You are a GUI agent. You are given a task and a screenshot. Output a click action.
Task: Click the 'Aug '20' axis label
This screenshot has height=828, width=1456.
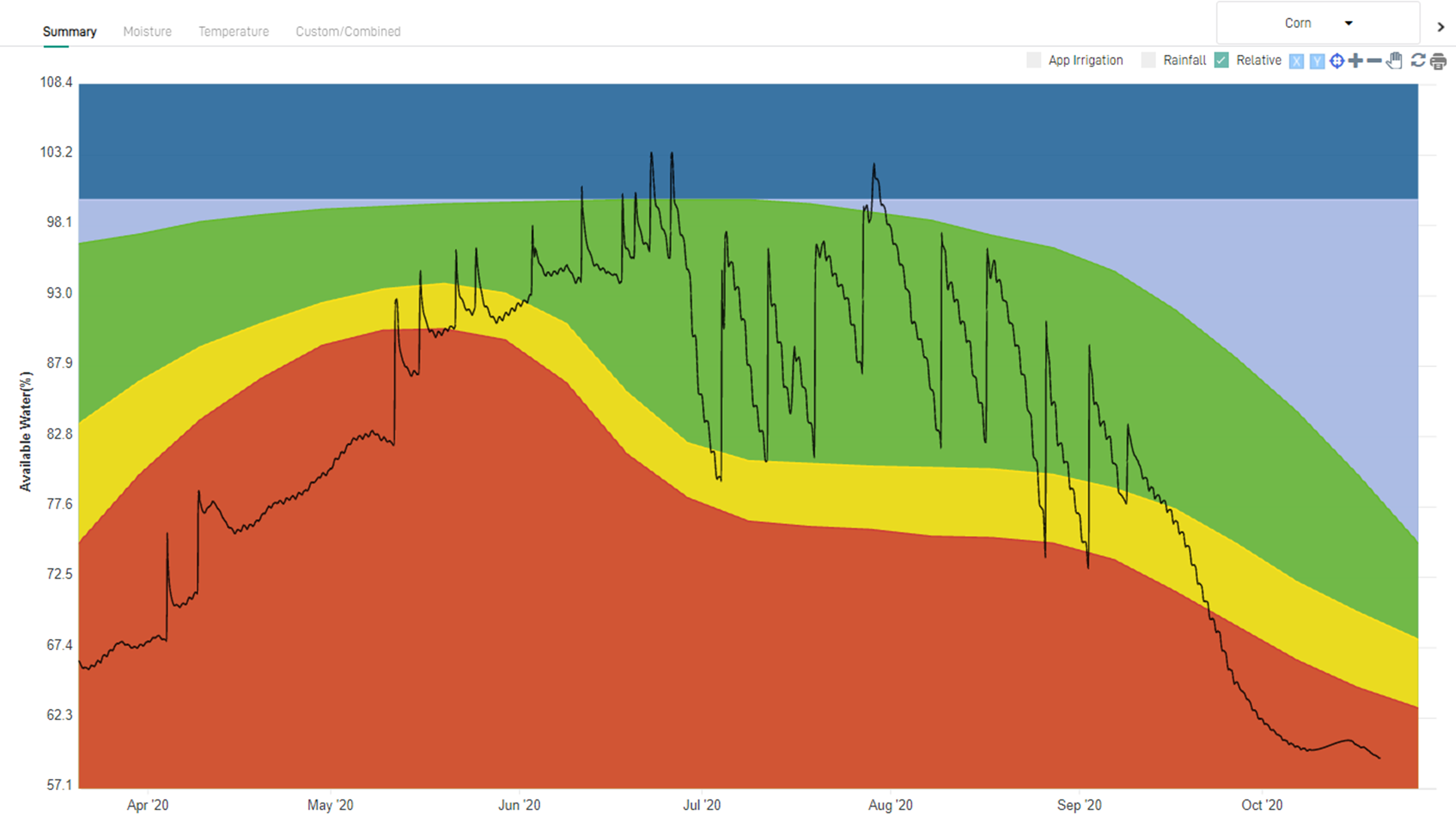point(890,805)
